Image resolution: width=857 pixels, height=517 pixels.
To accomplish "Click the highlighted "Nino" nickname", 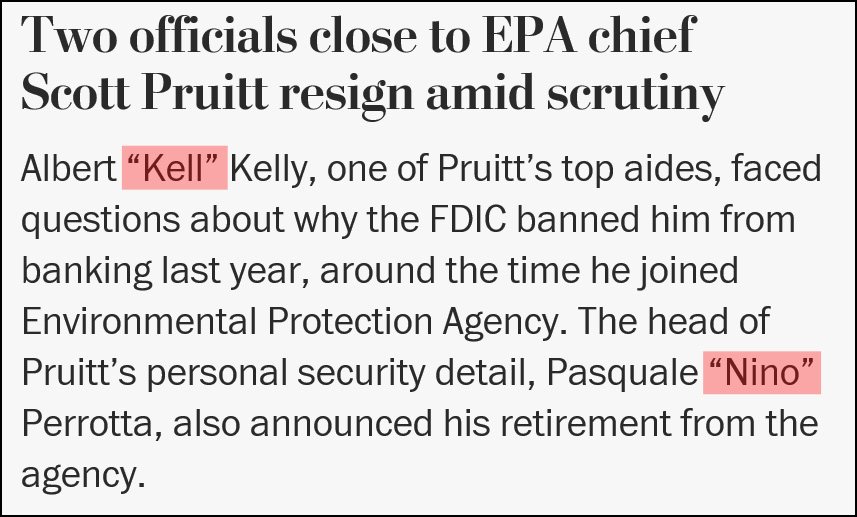I will point(763,373).
